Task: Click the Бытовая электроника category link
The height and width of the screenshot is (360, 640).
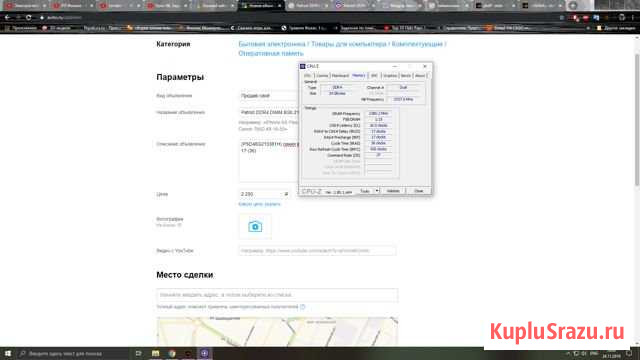Action: (x=272, y=44)
